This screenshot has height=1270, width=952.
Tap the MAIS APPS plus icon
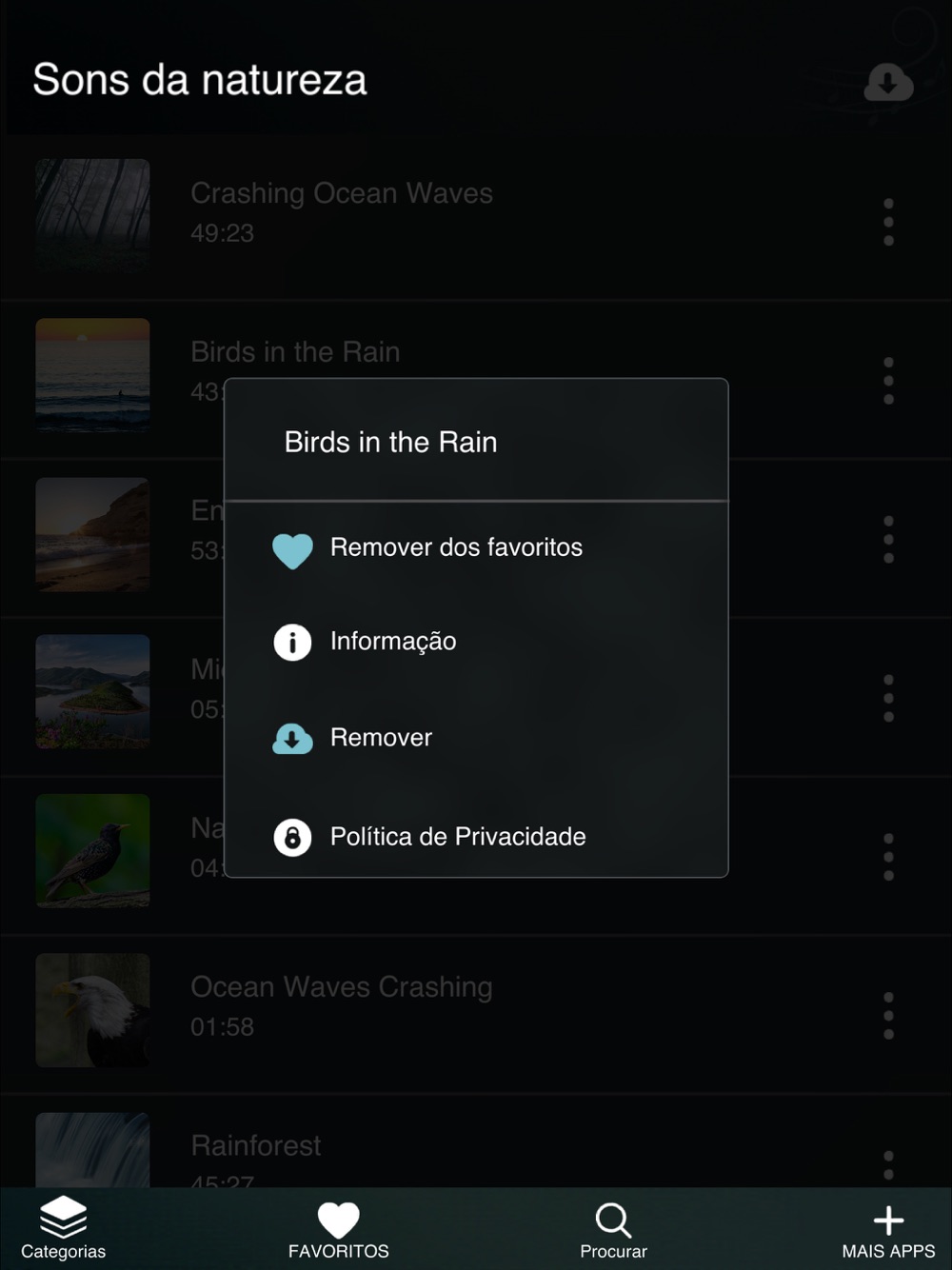pos(888,1220)
